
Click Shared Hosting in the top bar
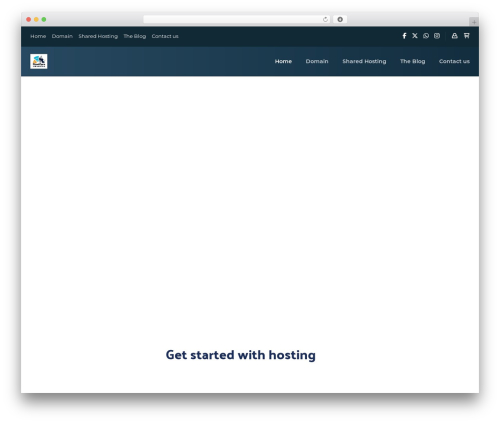coord(98,36)
